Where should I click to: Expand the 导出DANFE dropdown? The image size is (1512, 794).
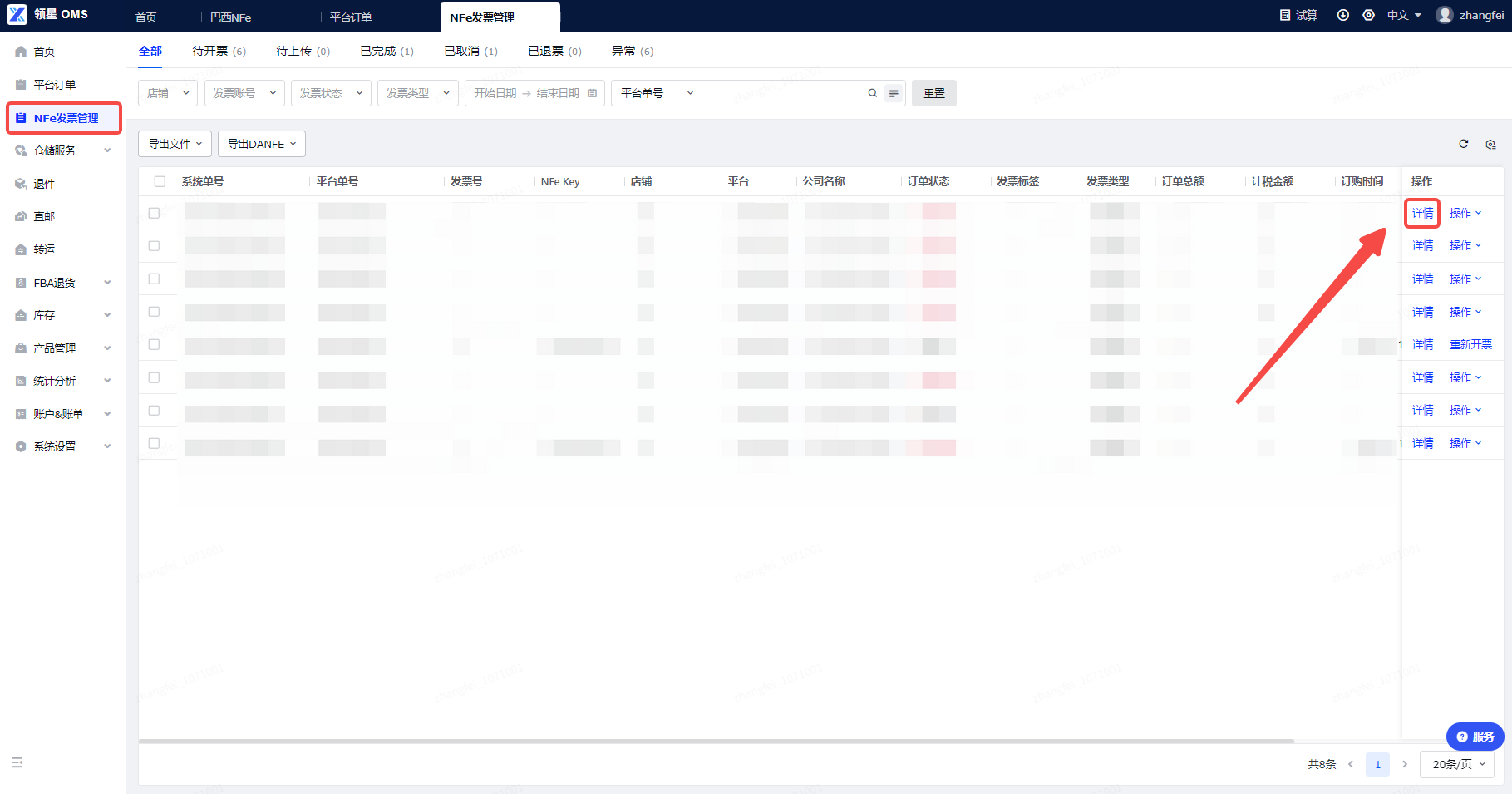tap(262, 144)
